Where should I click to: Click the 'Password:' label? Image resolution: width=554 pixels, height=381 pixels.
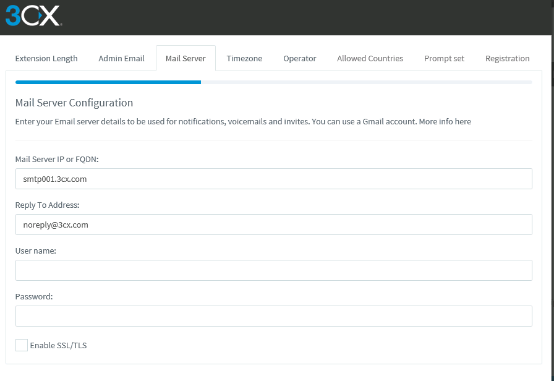pyautogui.click(x=34, y=297)
